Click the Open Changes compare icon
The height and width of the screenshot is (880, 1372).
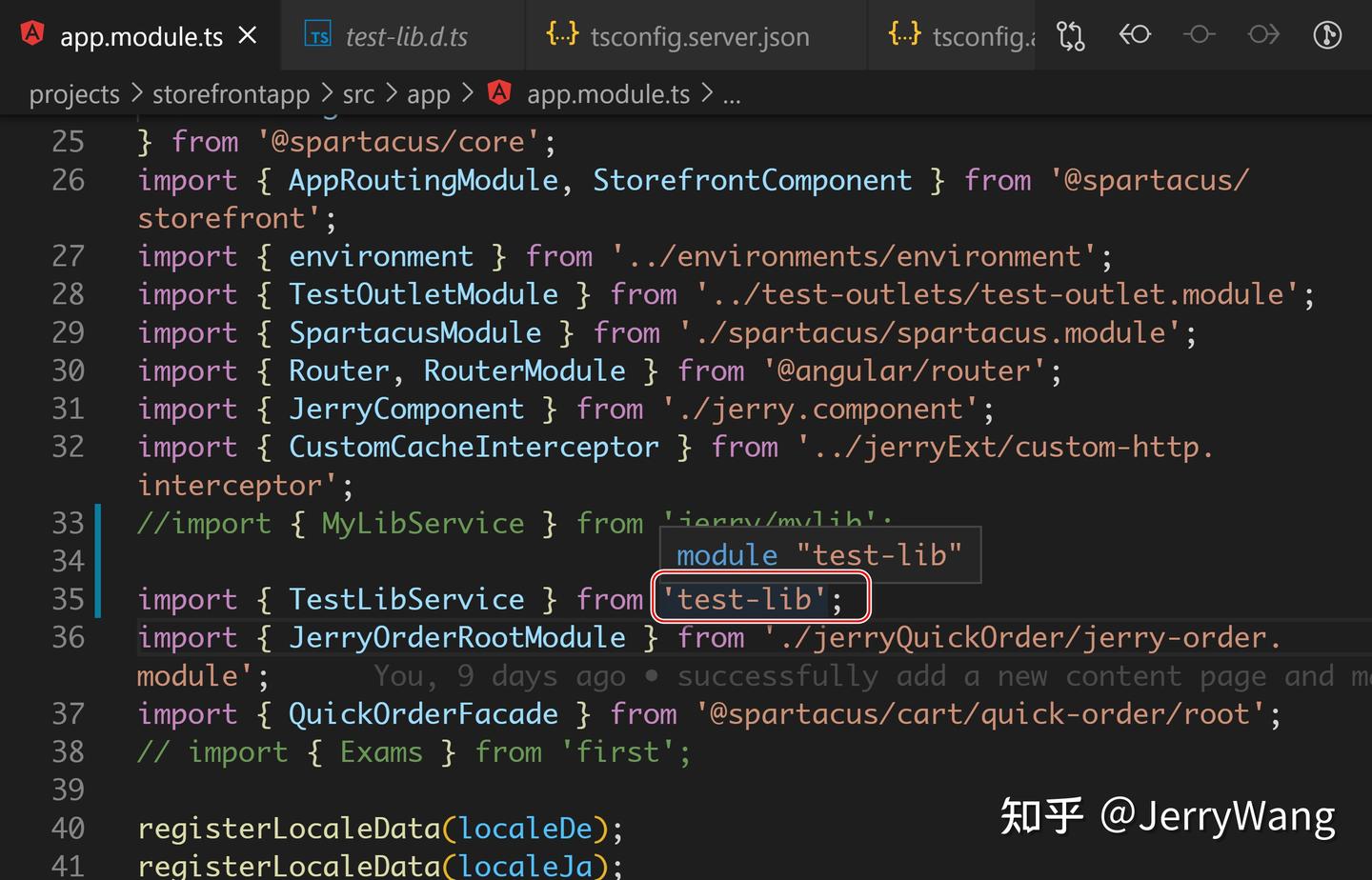click(x=1071, y=36)
